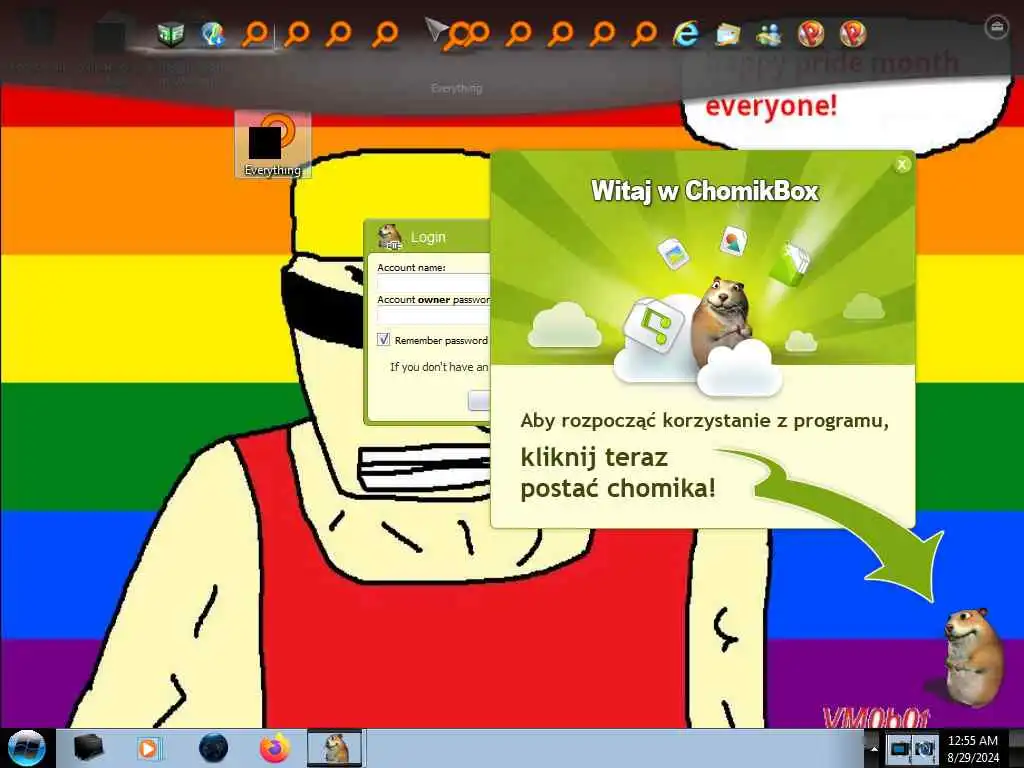Screen dimensions: 1024x768
Task: Launch the media player from the taskbar
Action: pyautogui.click(x=148, y=748)
